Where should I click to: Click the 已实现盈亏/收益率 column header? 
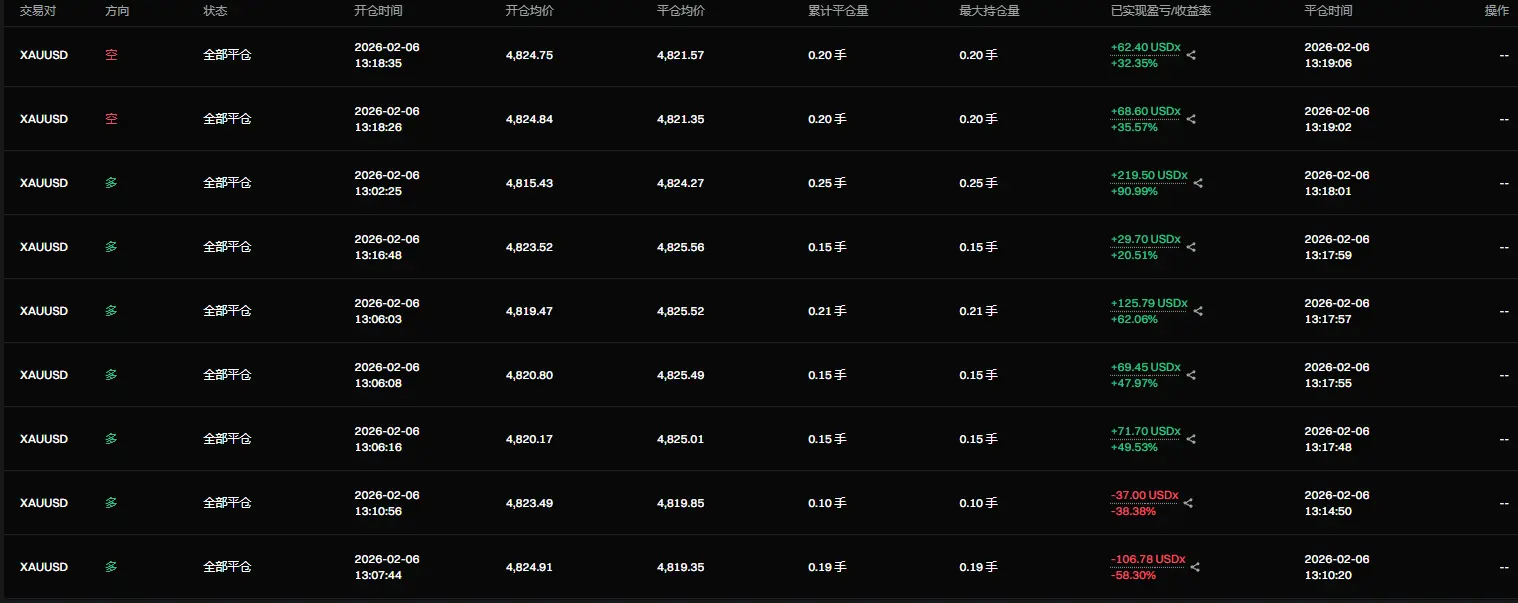click(x=1161, y=11)
